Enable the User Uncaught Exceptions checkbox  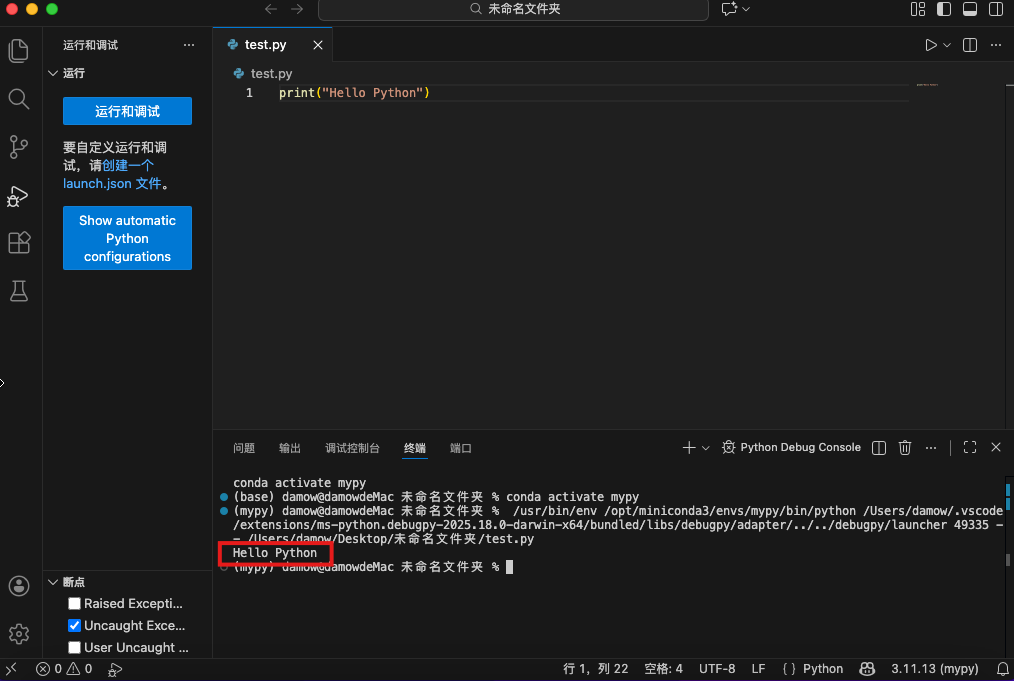(x=75, y=648)
